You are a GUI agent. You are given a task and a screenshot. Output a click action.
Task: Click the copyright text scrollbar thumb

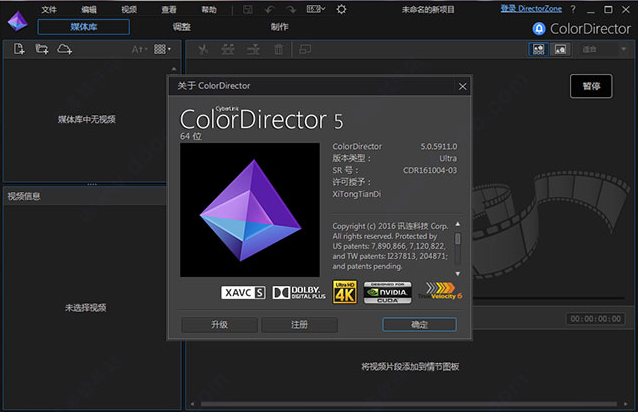[458, 239]
